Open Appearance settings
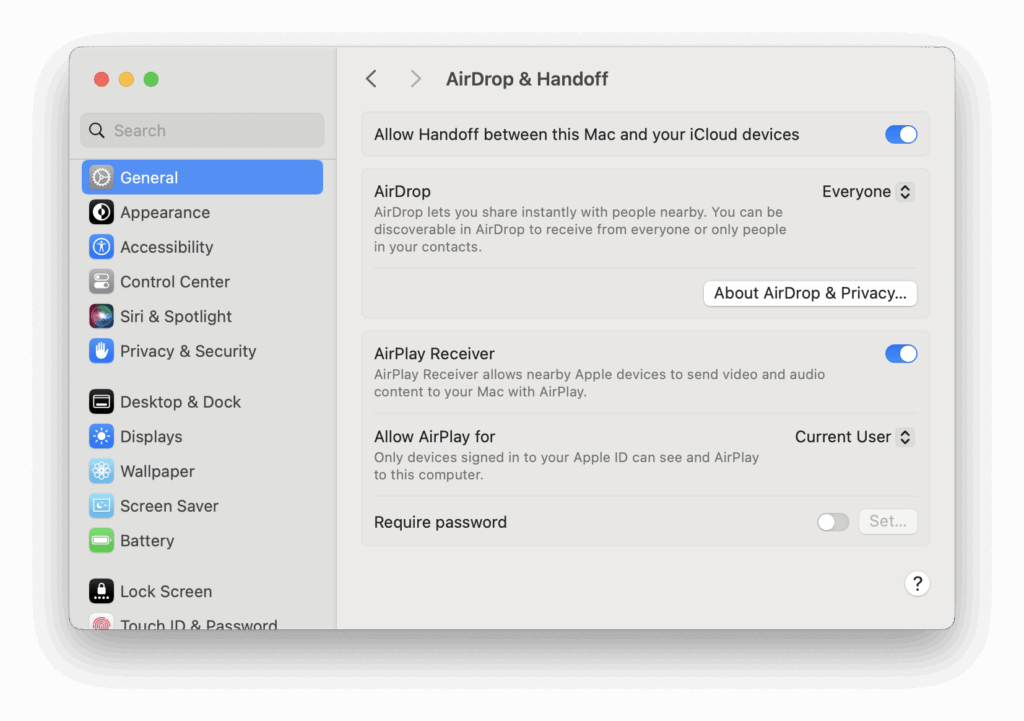Screen dimensions: 1024x721 [101, 212]
